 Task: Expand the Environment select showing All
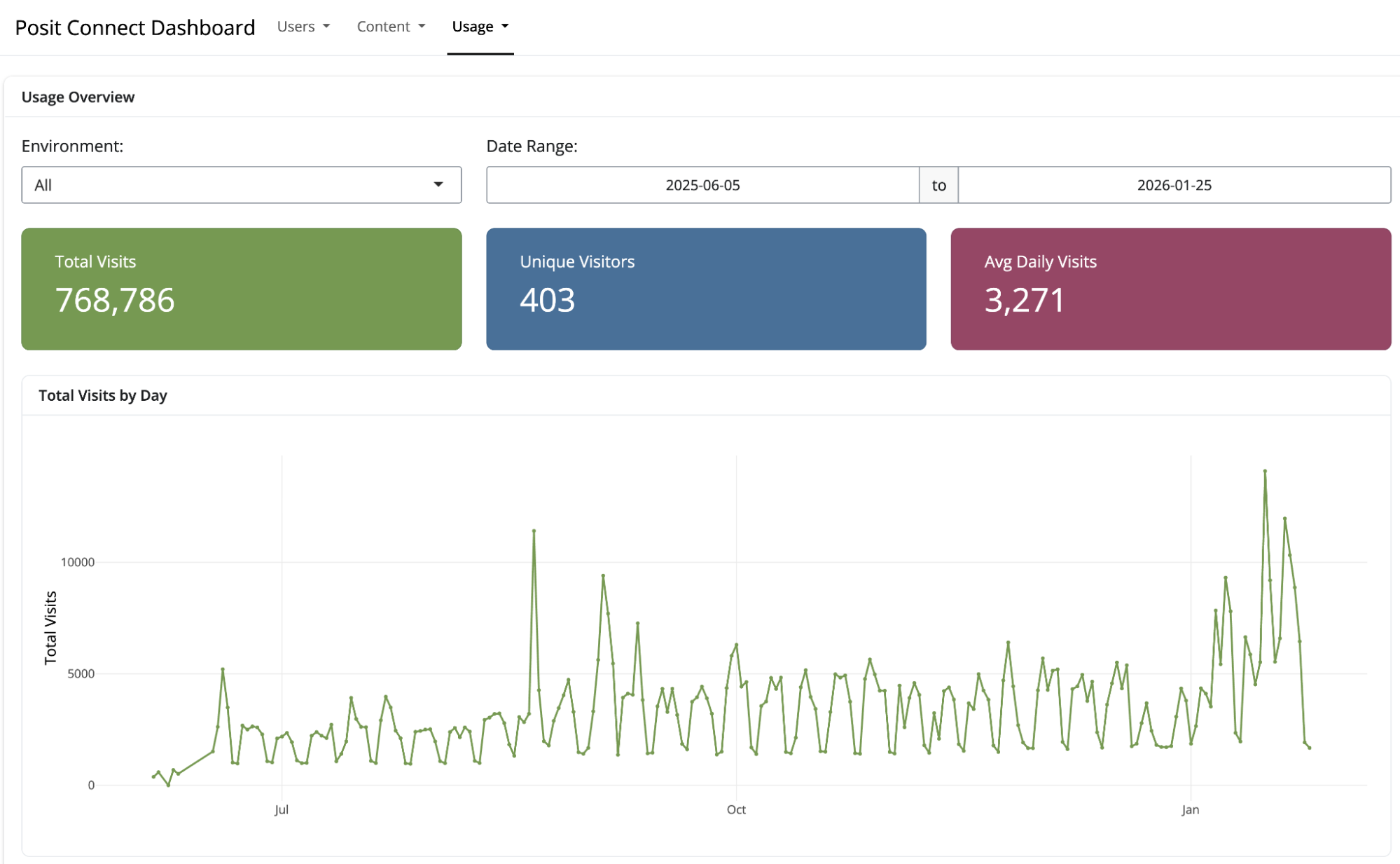tap(231, 185)
